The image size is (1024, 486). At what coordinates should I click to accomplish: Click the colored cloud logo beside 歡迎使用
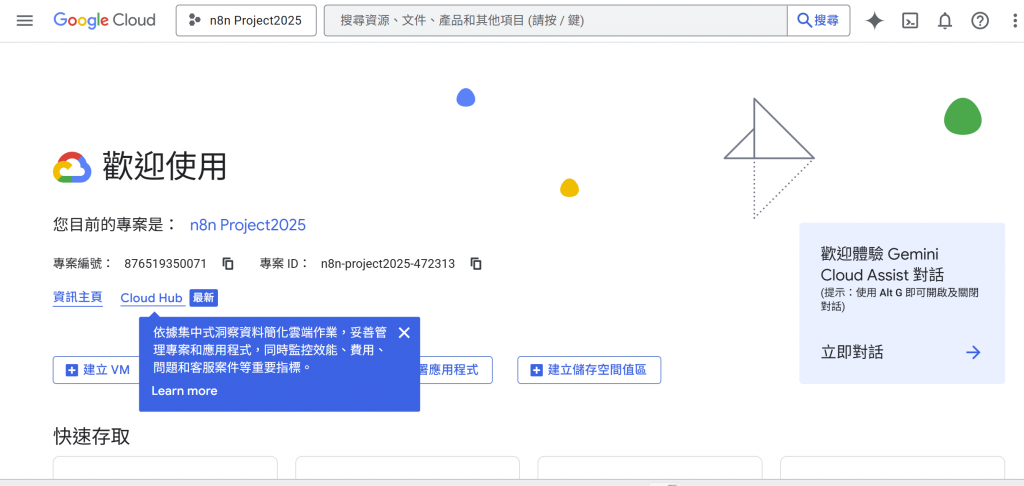pyautogui.click(x=71, y=168)
